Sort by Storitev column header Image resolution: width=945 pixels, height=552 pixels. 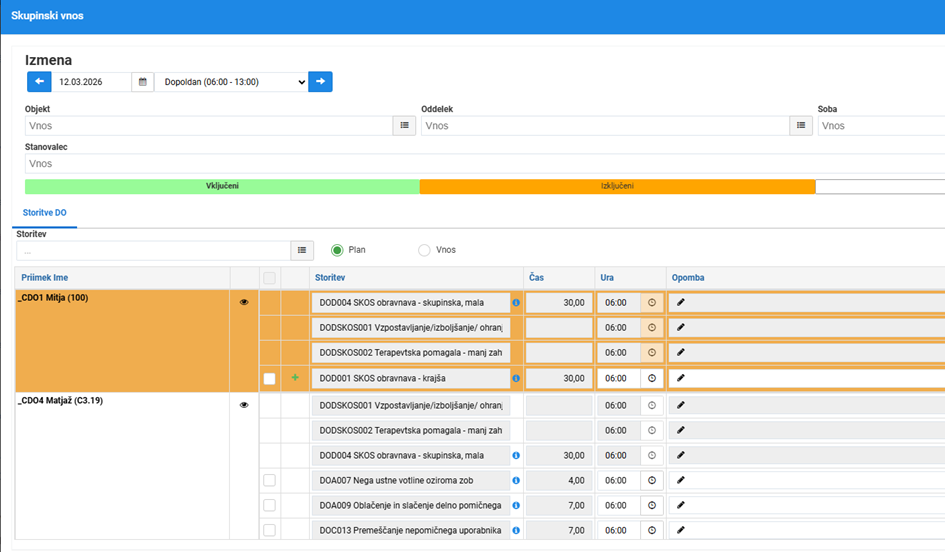(x=330, y=278)
